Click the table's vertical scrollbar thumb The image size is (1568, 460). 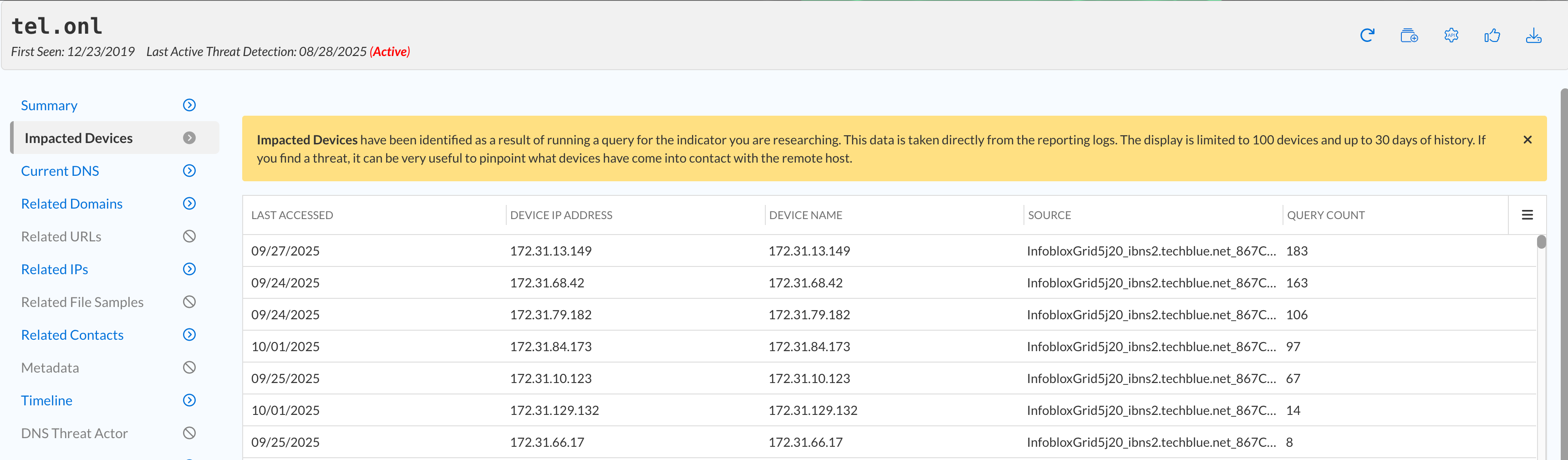coord(1541,242)
